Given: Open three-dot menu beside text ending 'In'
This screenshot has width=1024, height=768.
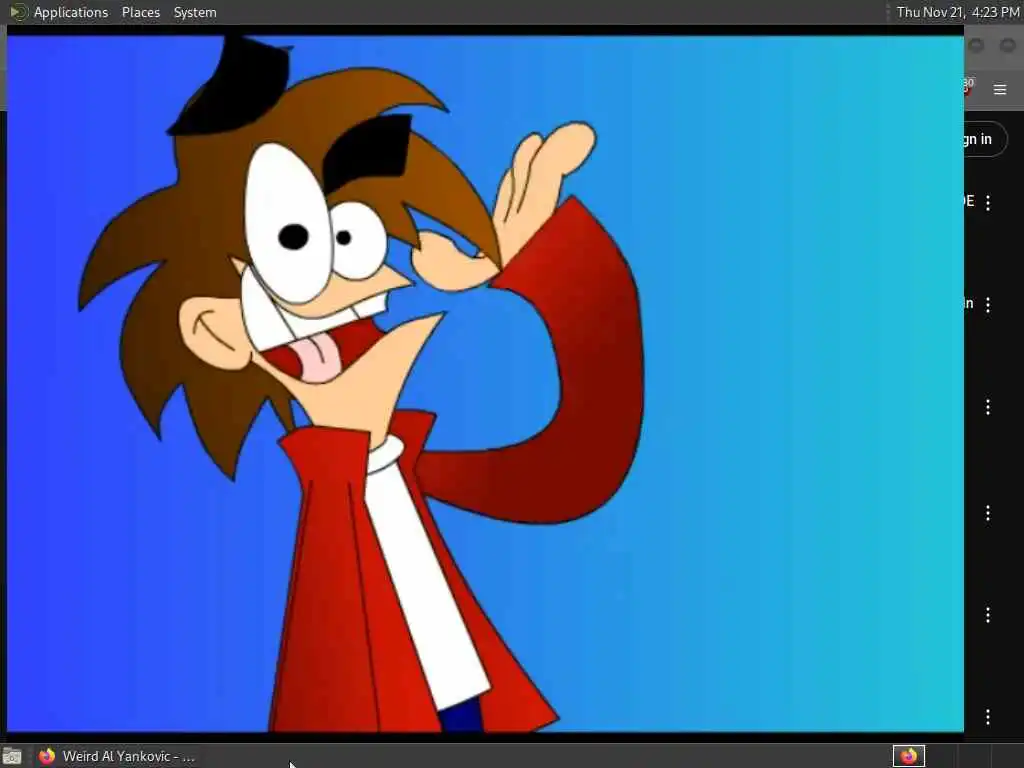Looking at the screenshot, I should coord(988,304).
